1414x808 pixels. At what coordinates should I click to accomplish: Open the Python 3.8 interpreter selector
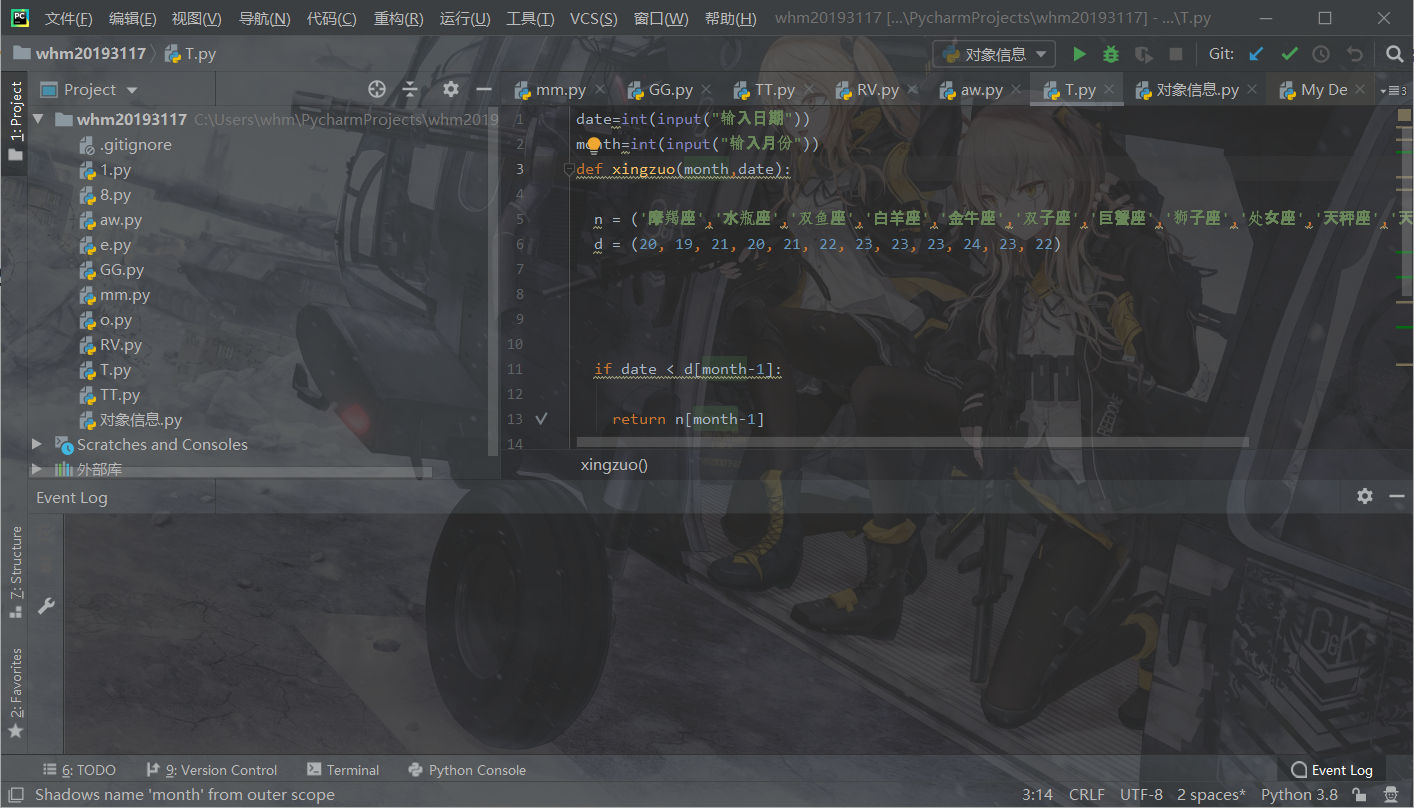(x=1299, y=795)
